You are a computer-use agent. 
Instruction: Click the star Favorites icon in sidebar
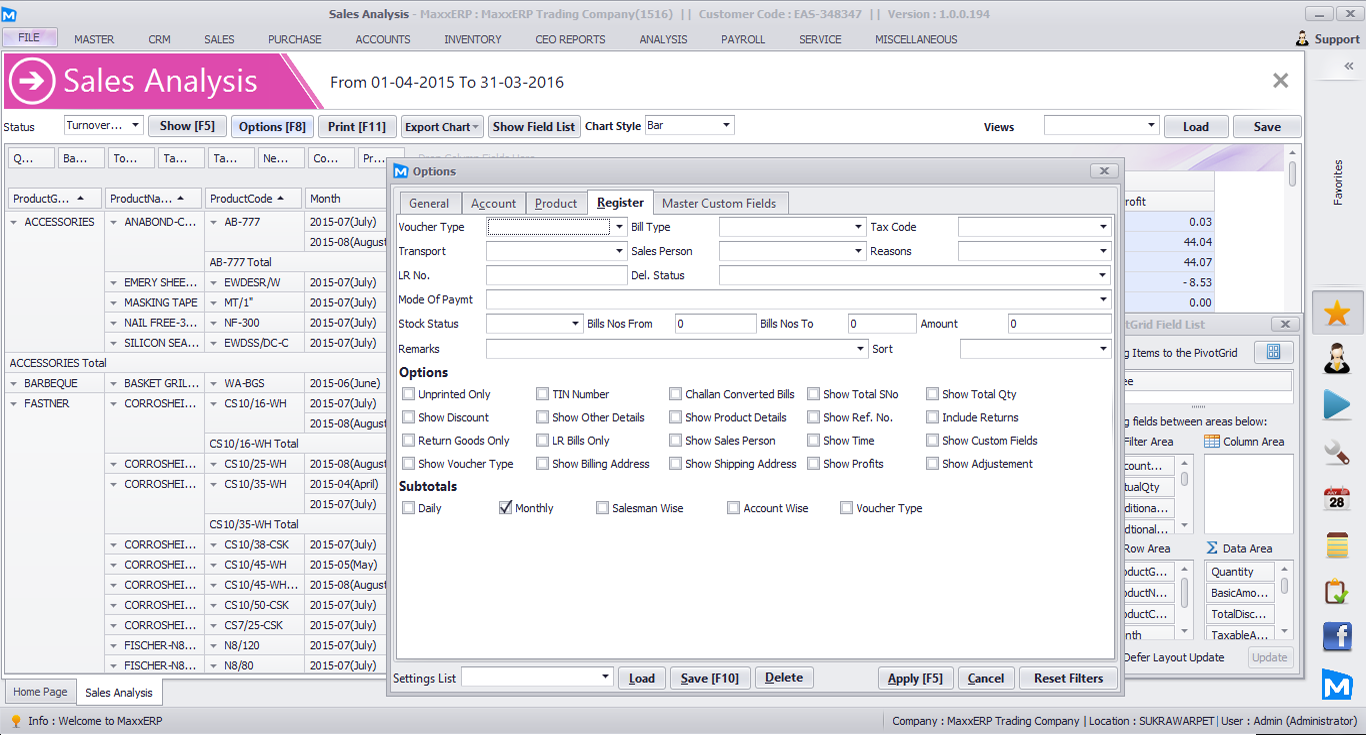click(x=1337, y=314)
